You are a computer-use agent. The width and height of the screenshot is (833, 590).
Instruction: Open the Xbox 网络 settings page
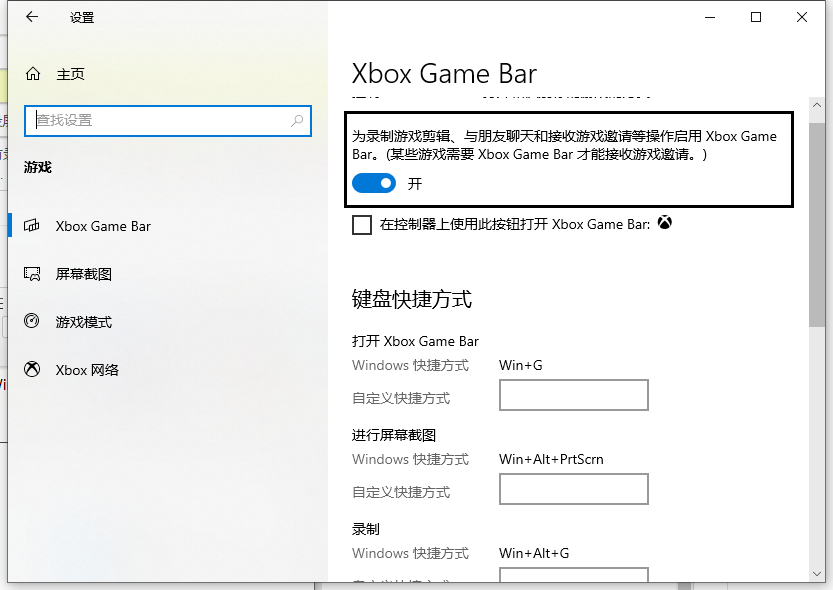click(x=168, y=370)
